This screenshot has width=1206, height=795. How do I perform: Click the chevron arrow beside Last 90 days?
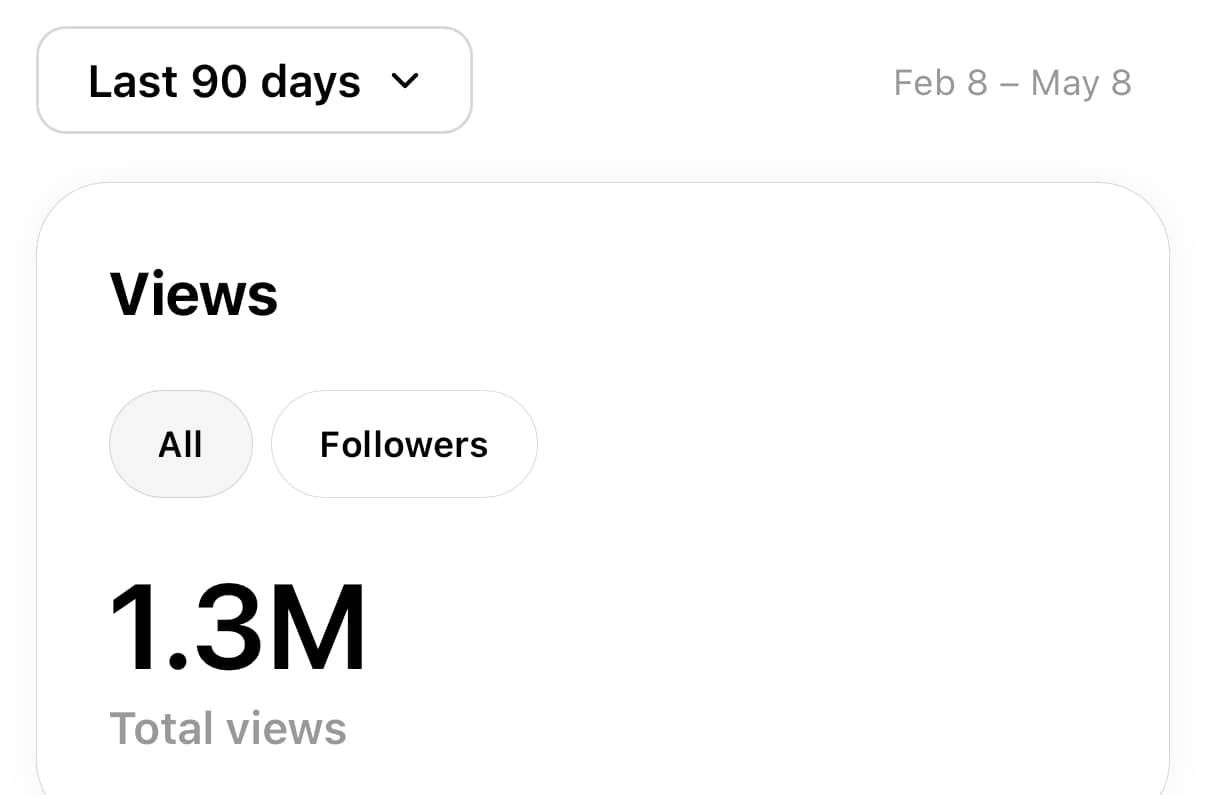pos(404,81)
